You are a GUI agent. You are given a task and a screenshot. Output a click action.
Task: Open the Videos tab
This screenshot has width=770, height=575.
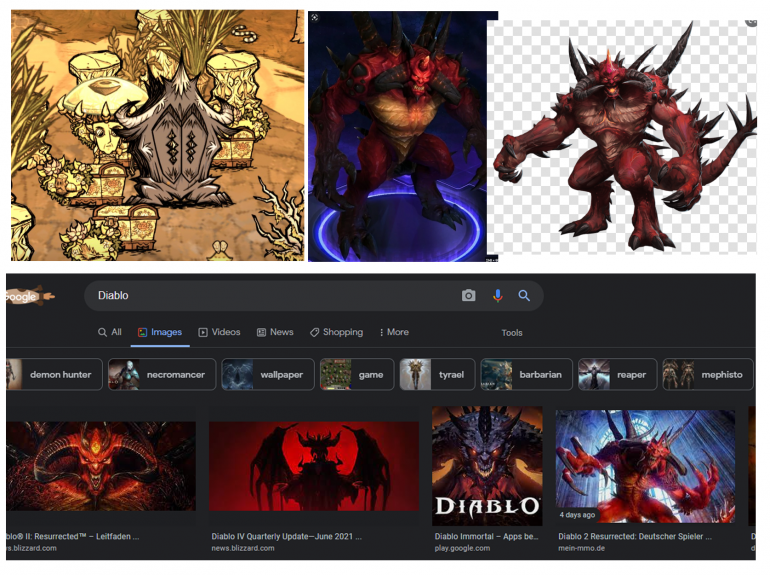[220, 332]
